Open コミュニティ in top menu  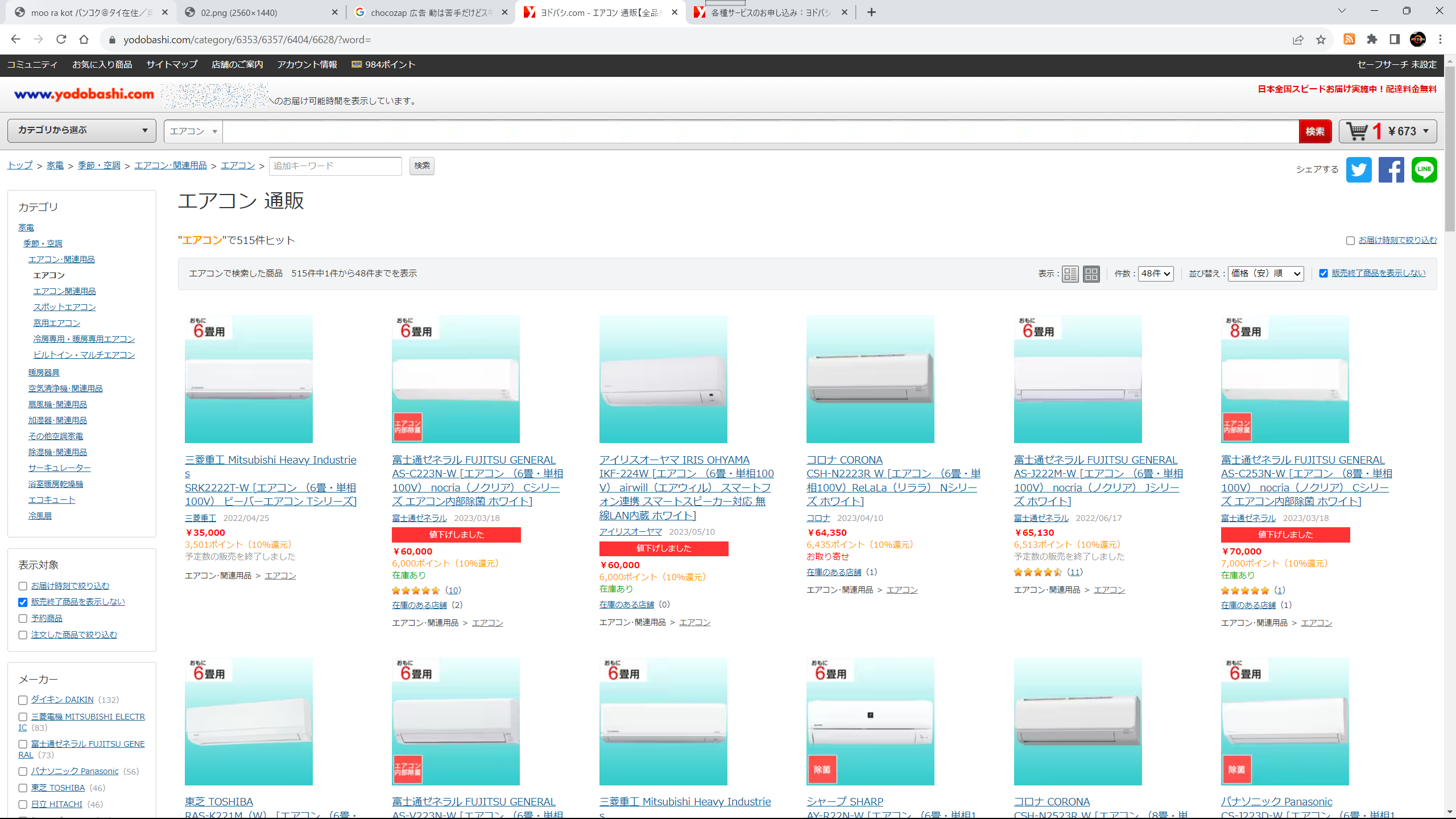pyautogui.click(x=32, y=65)
